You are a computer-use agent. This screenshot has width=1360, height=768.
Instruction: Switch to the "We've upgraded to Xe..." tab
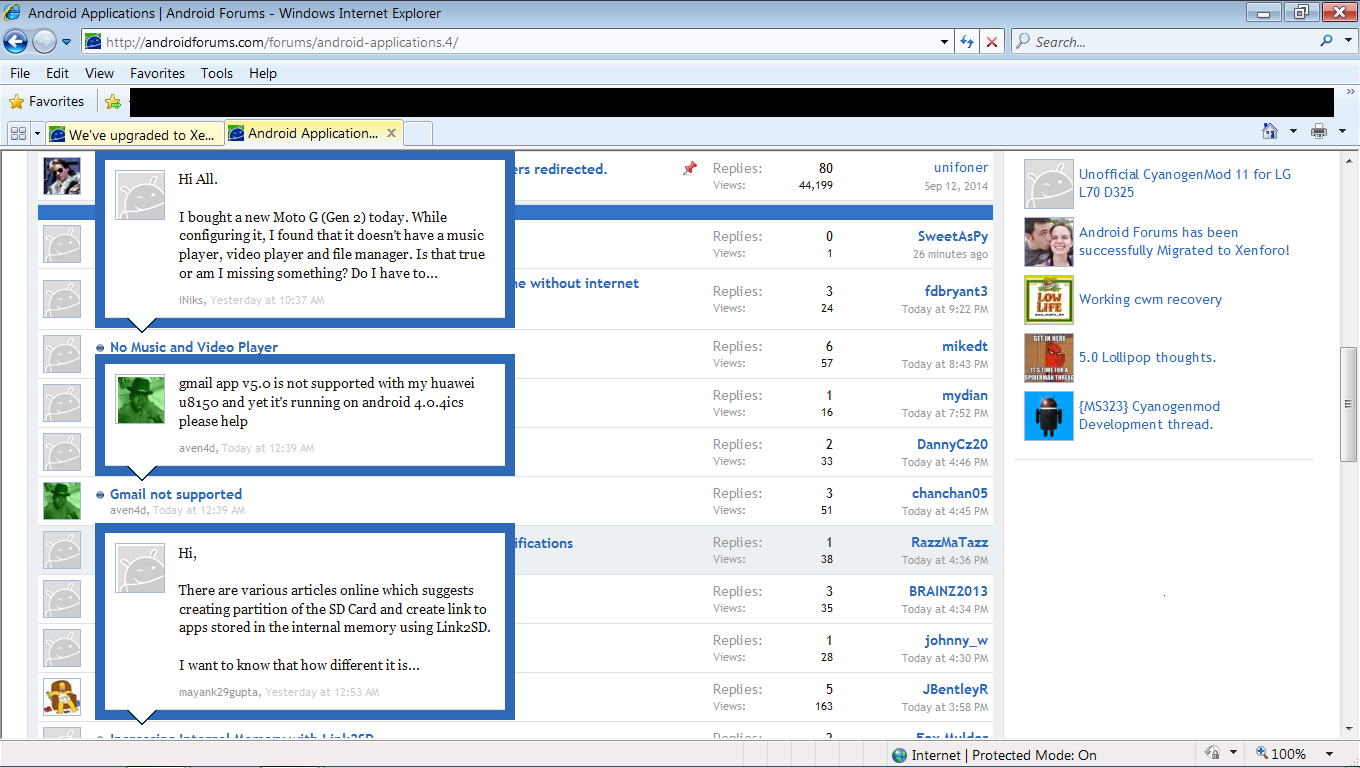click(132, 134)
